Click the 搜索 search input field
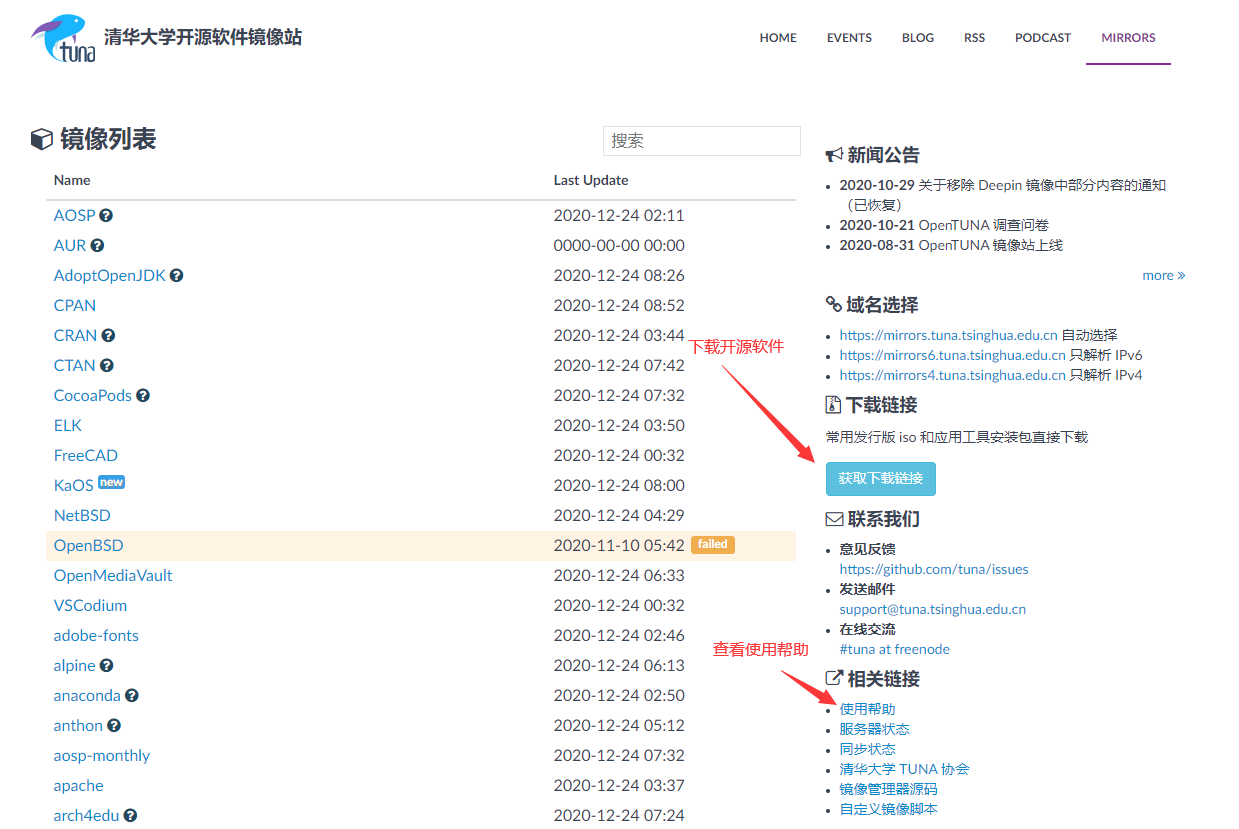Image resolution: width=1239 pixels, height=829 pixels. [702, 141]
